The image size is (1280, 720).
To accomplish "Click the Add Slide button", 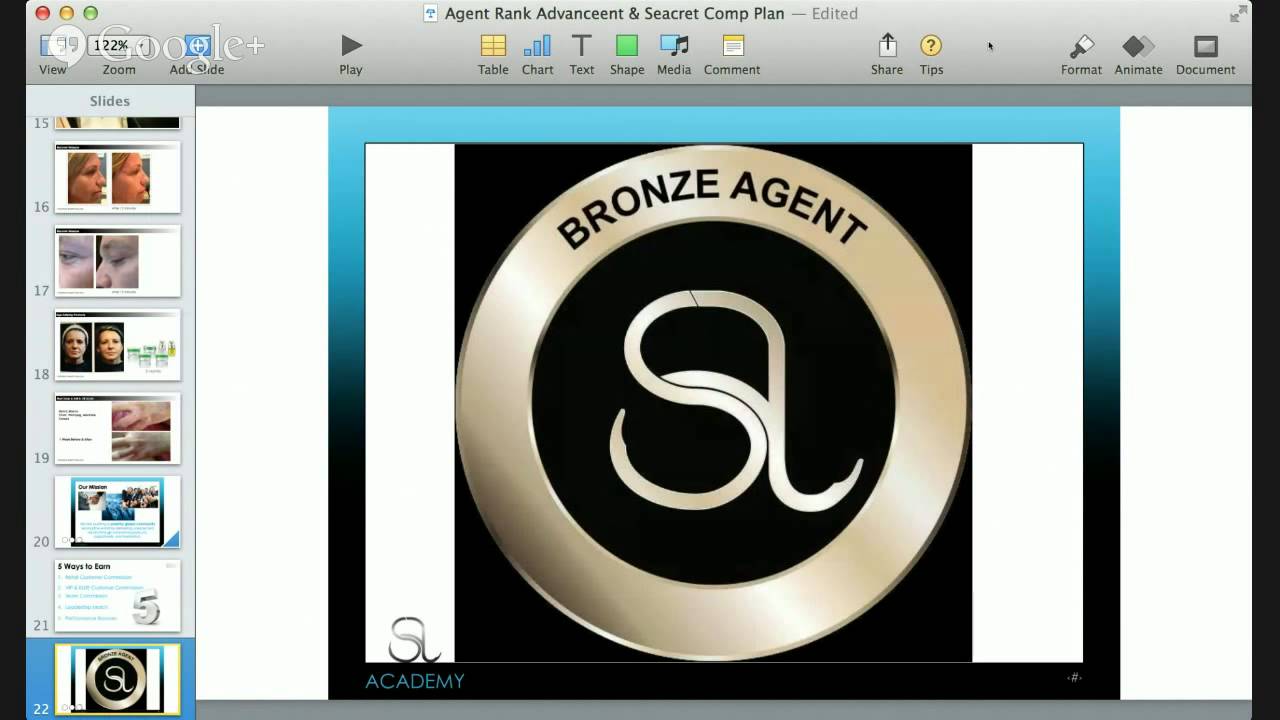I will pos(197,54).
